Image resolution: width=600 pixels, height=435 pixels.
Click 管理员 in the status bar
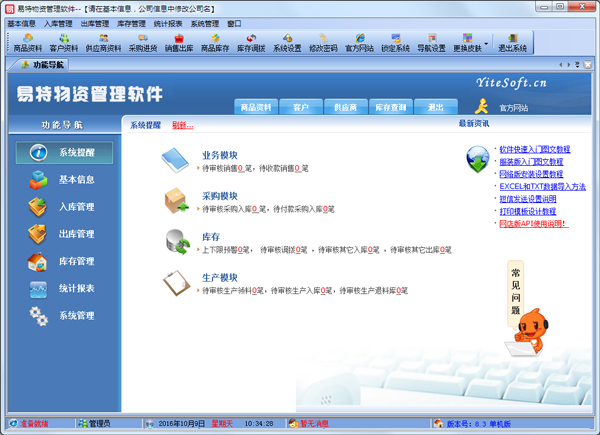pyautogui.click(x=94, y=424)
